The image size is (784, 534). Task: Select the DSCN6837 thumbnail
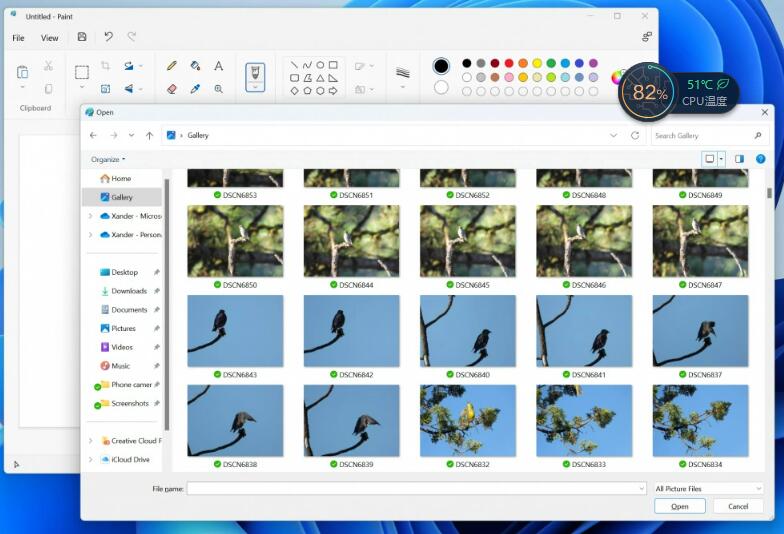(x=700, y=331)
